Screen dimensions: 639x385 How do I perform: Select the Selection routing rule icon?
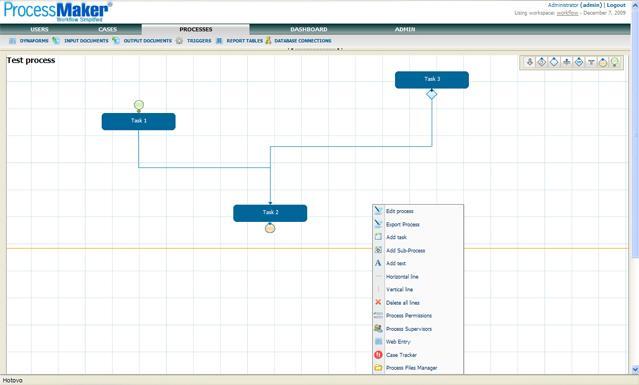click(542, 62)
